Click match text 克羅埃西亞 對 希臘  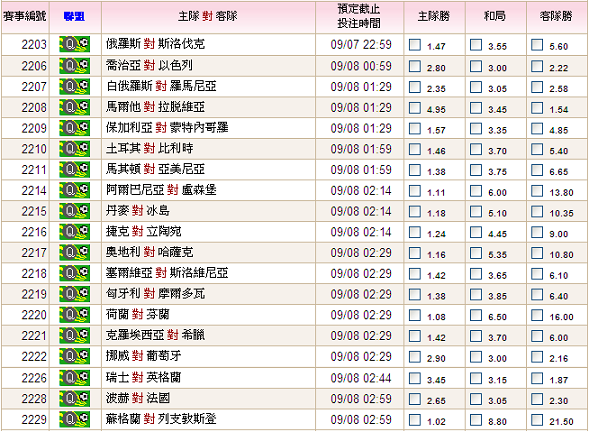pyautogui.click(x=155, y=335)
